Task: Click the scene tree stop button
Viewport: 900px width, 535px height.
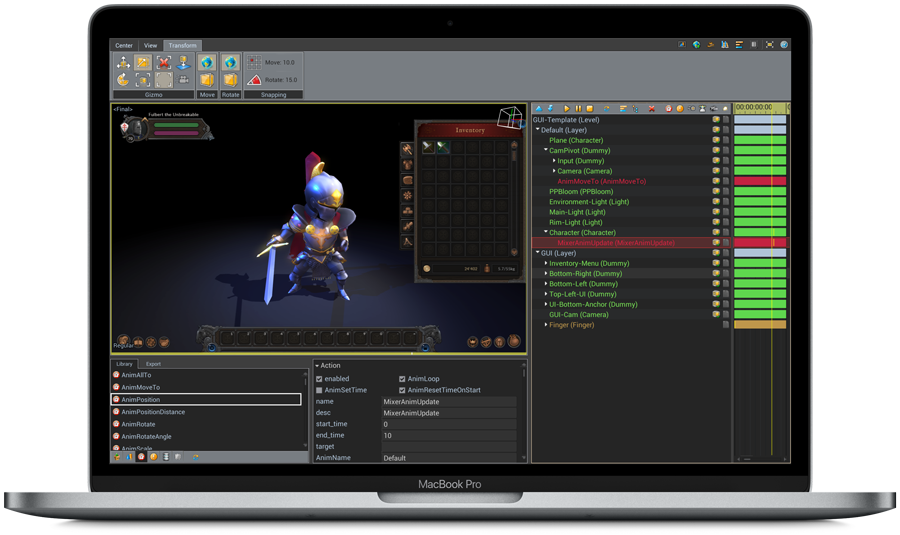Action: point(589,108)
